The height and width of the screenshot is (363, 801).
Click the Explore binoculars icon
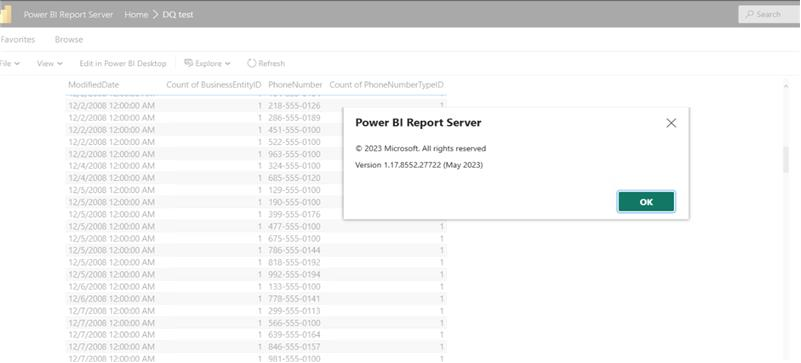coord(188,63)
